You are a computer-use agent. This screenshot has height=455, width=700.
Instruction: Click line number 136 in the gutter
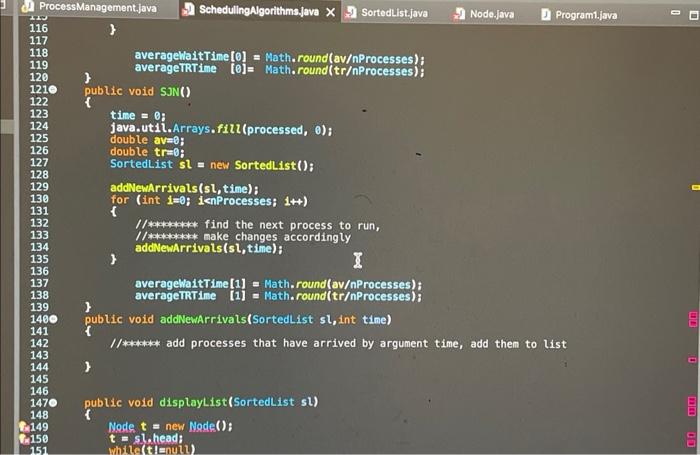39,271
